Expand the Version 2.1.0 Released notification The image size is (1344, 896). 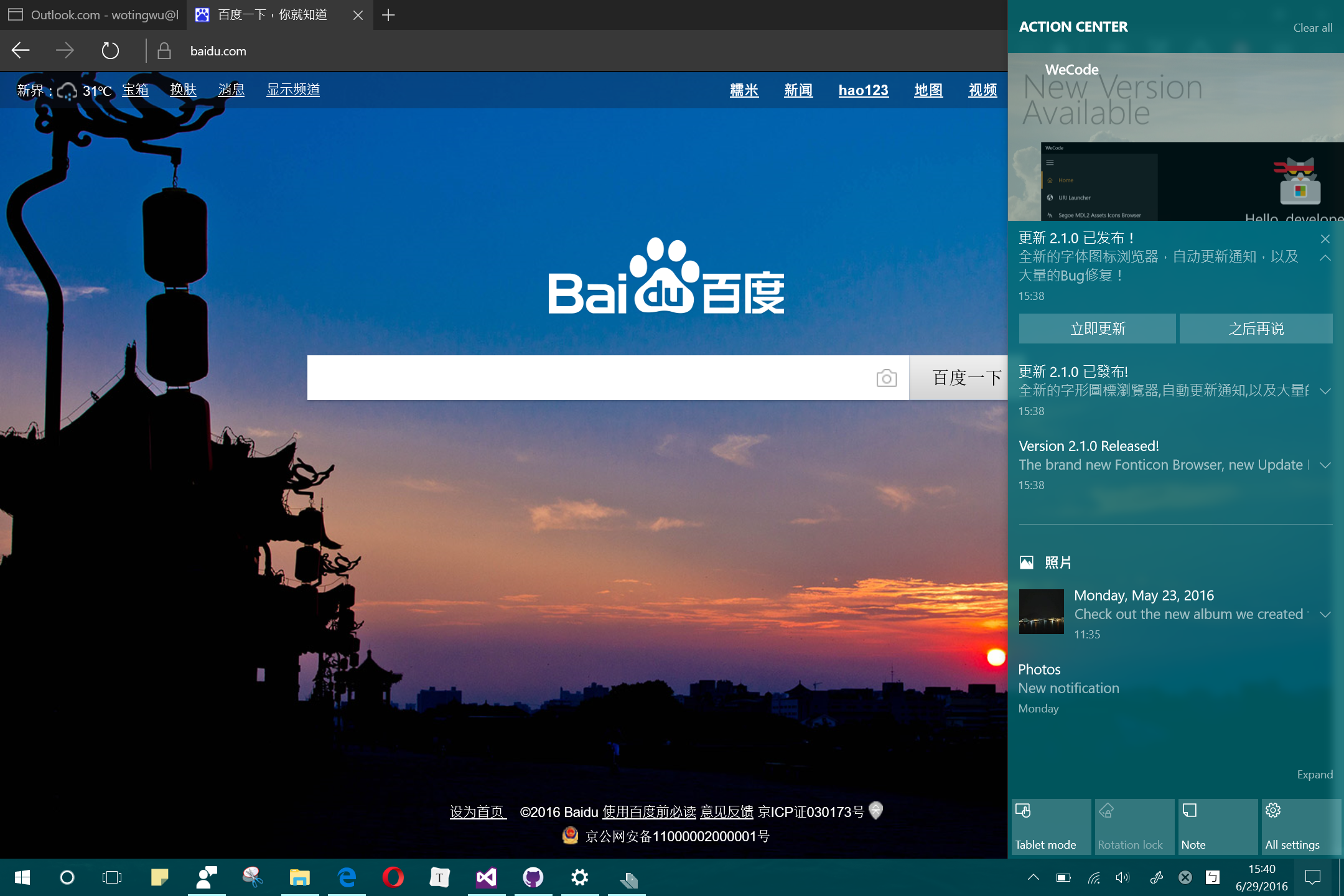[1325, 465]
